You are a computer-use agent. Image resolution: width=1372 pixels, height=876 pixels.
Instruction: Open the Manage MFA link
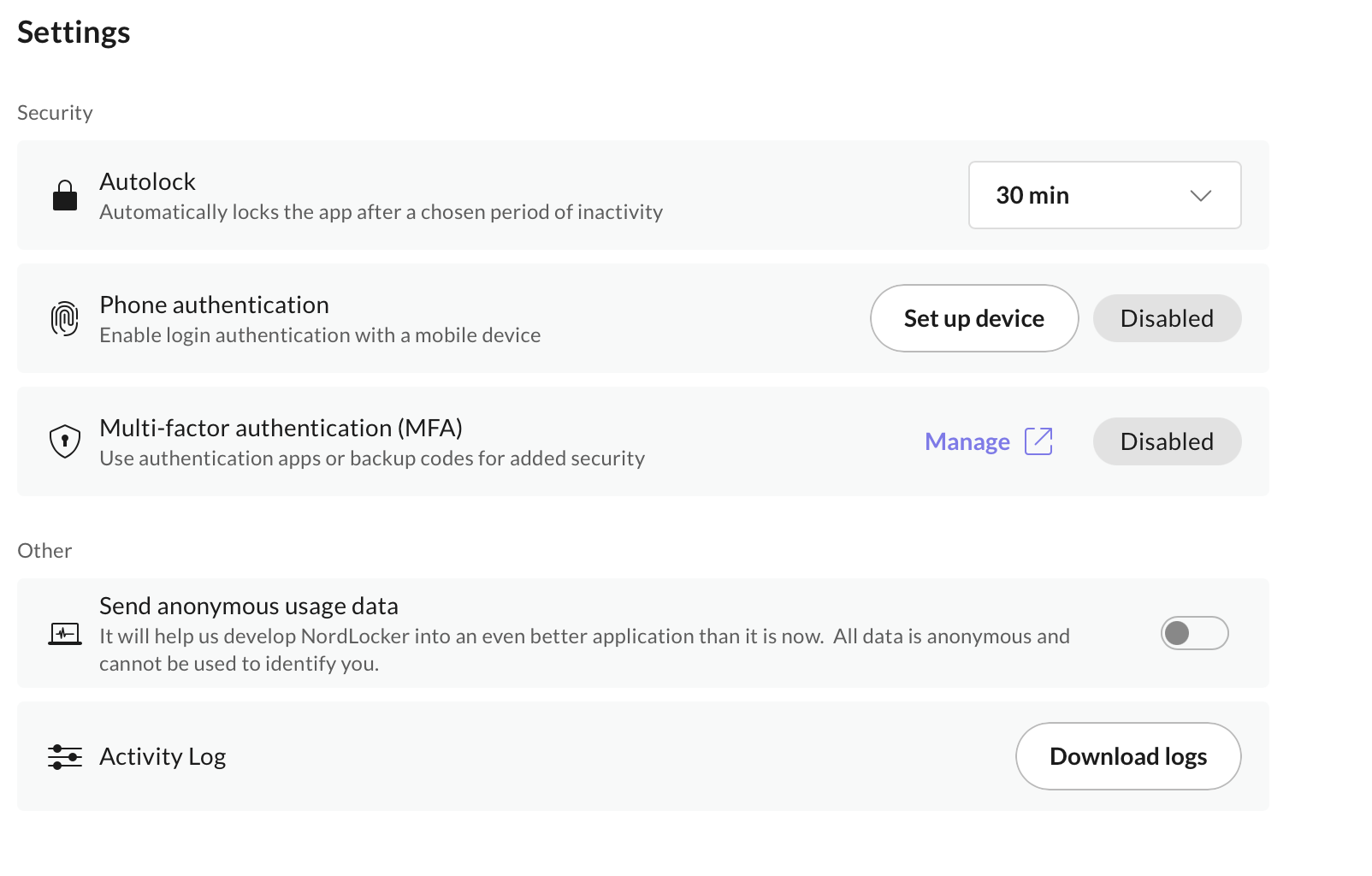[967, 441]
